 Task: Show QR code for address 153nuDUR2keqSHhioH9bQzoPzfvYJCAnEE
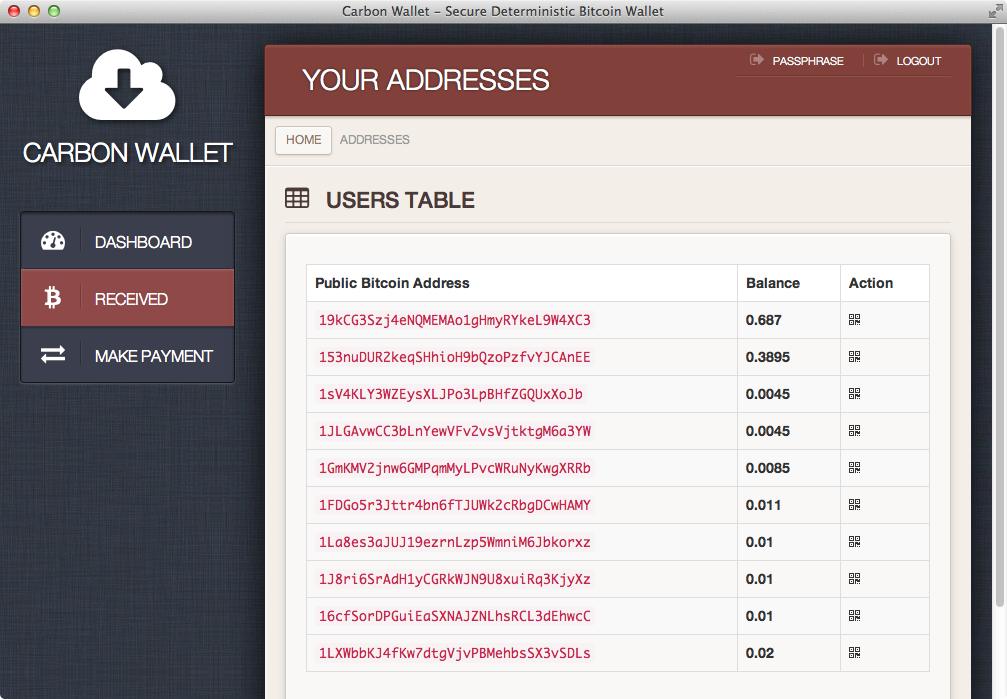pyautogui.click(x=854, y=357)
